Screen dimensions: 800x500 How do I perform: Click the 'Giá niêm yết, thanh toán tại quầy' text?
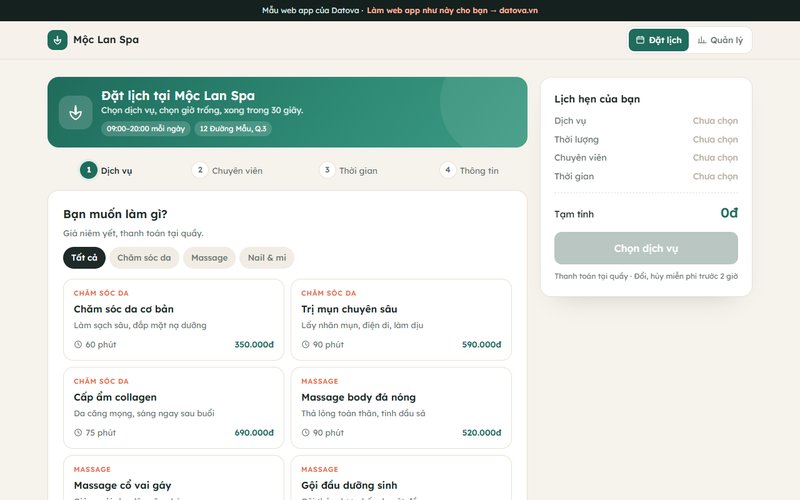133,234
